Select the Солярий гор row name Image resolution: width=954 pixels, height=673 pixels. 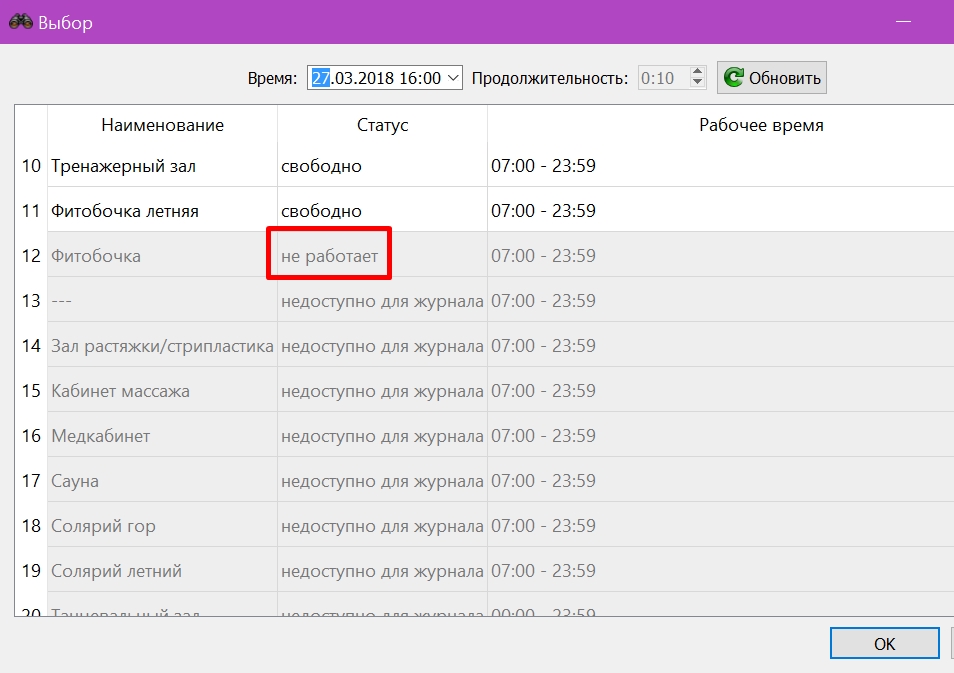click(x=103, y=526)
